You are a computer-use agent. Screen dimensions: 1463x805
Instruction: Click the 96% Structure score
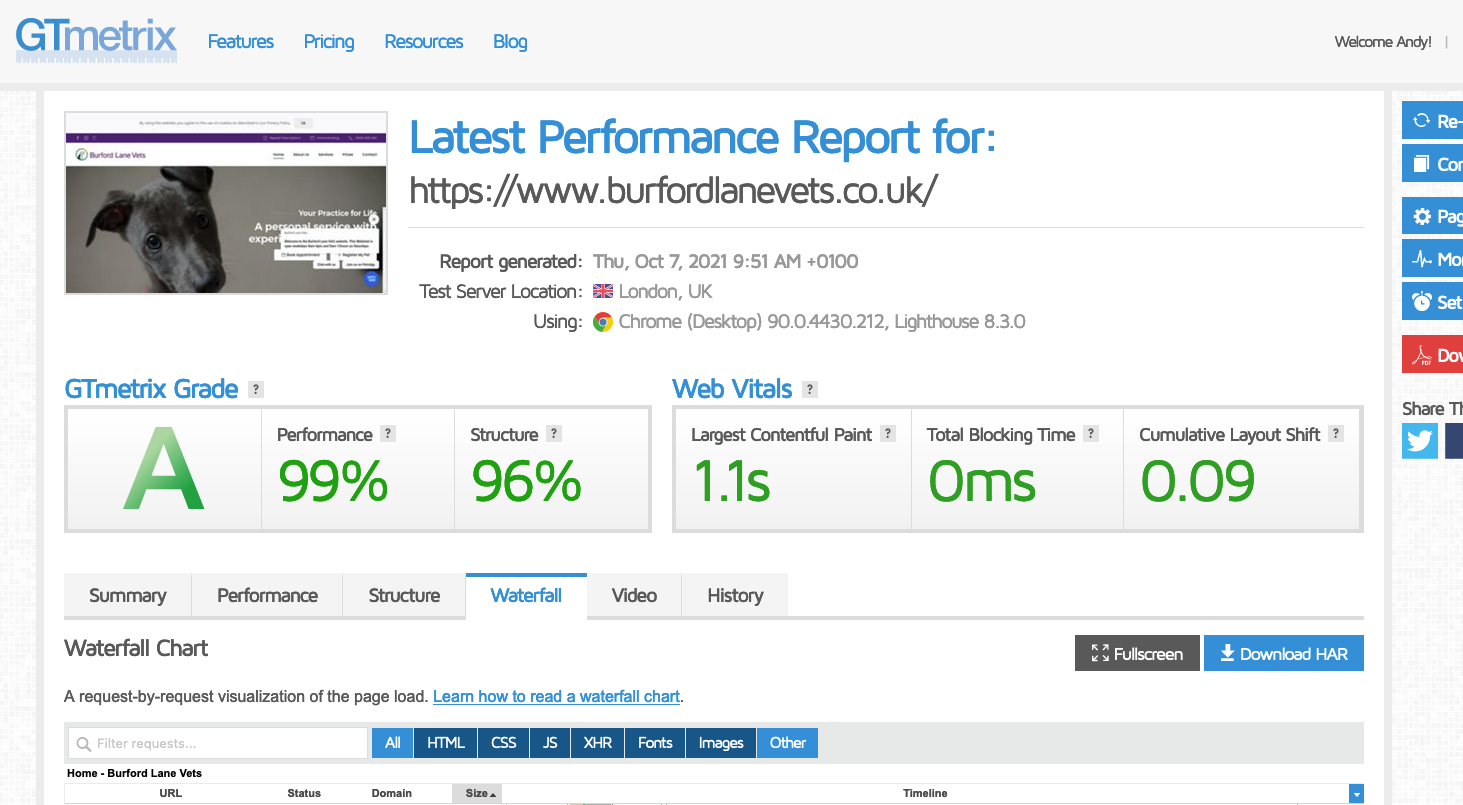click(x=526, y=482)
